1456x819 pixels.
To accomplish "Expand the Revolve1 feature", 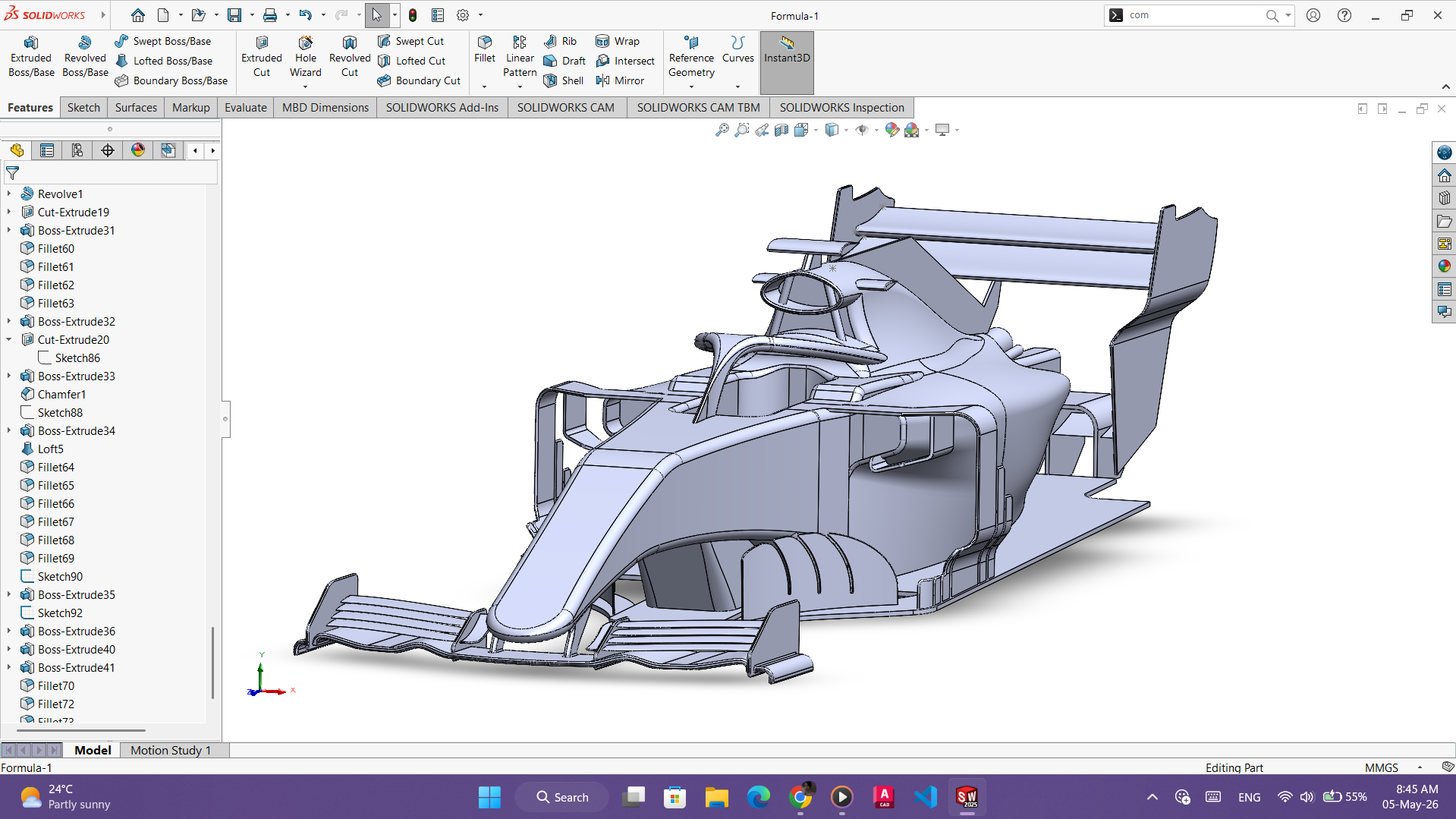I will tap(9, 194).
